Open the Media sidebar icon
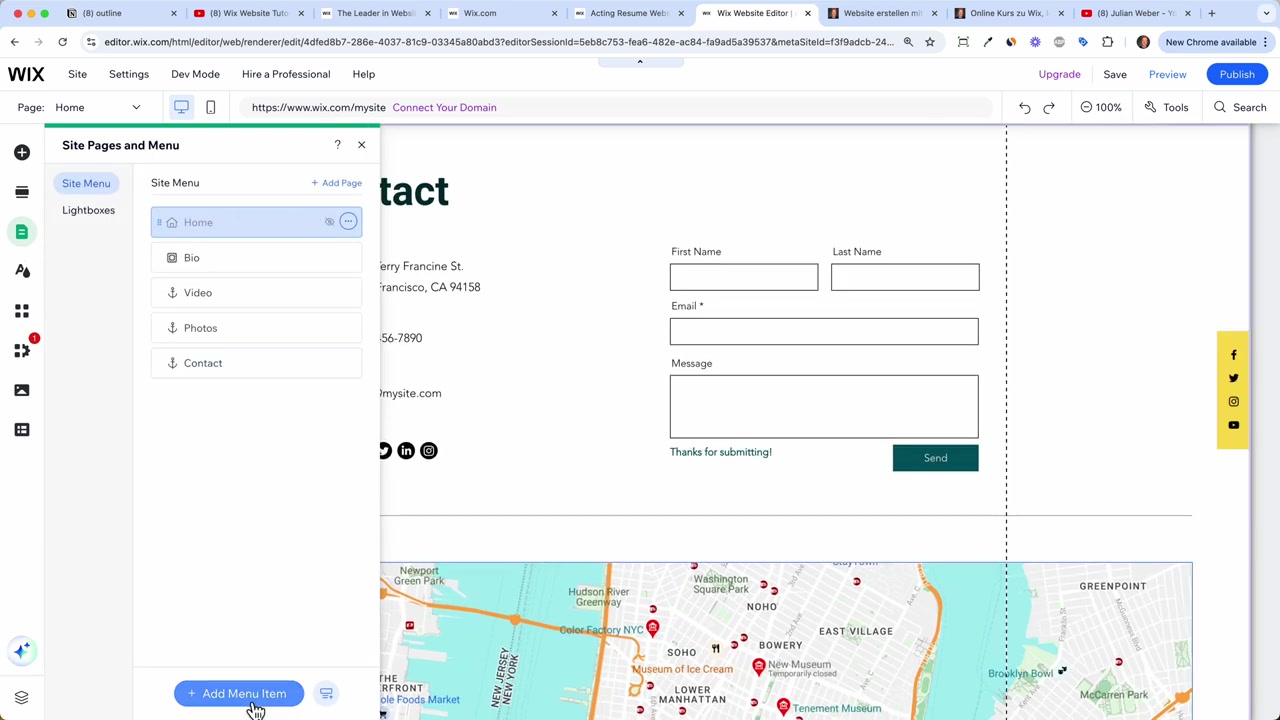The image size is (1280, 720). (22, 390)
